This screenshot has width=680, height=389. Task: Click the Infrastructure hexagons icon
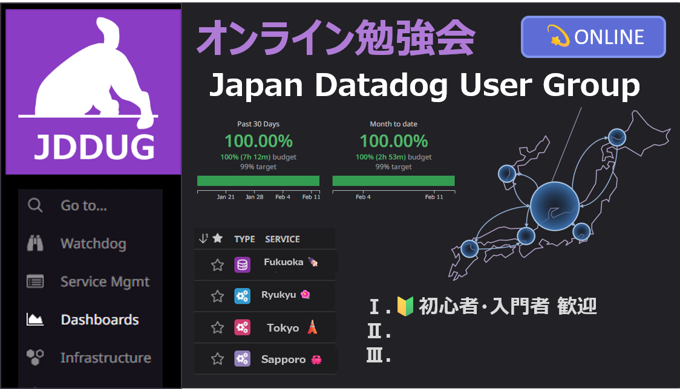point(35,357)
